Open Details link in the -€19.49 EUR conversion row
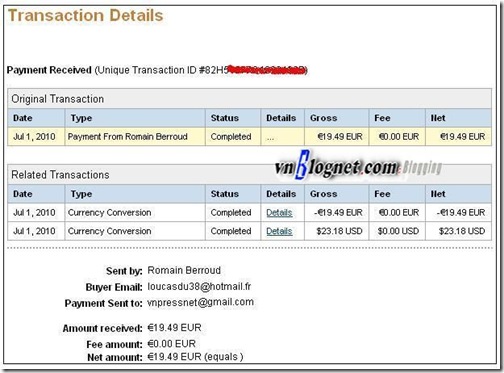This screenshot has height=373, width=504. point(279,213)
